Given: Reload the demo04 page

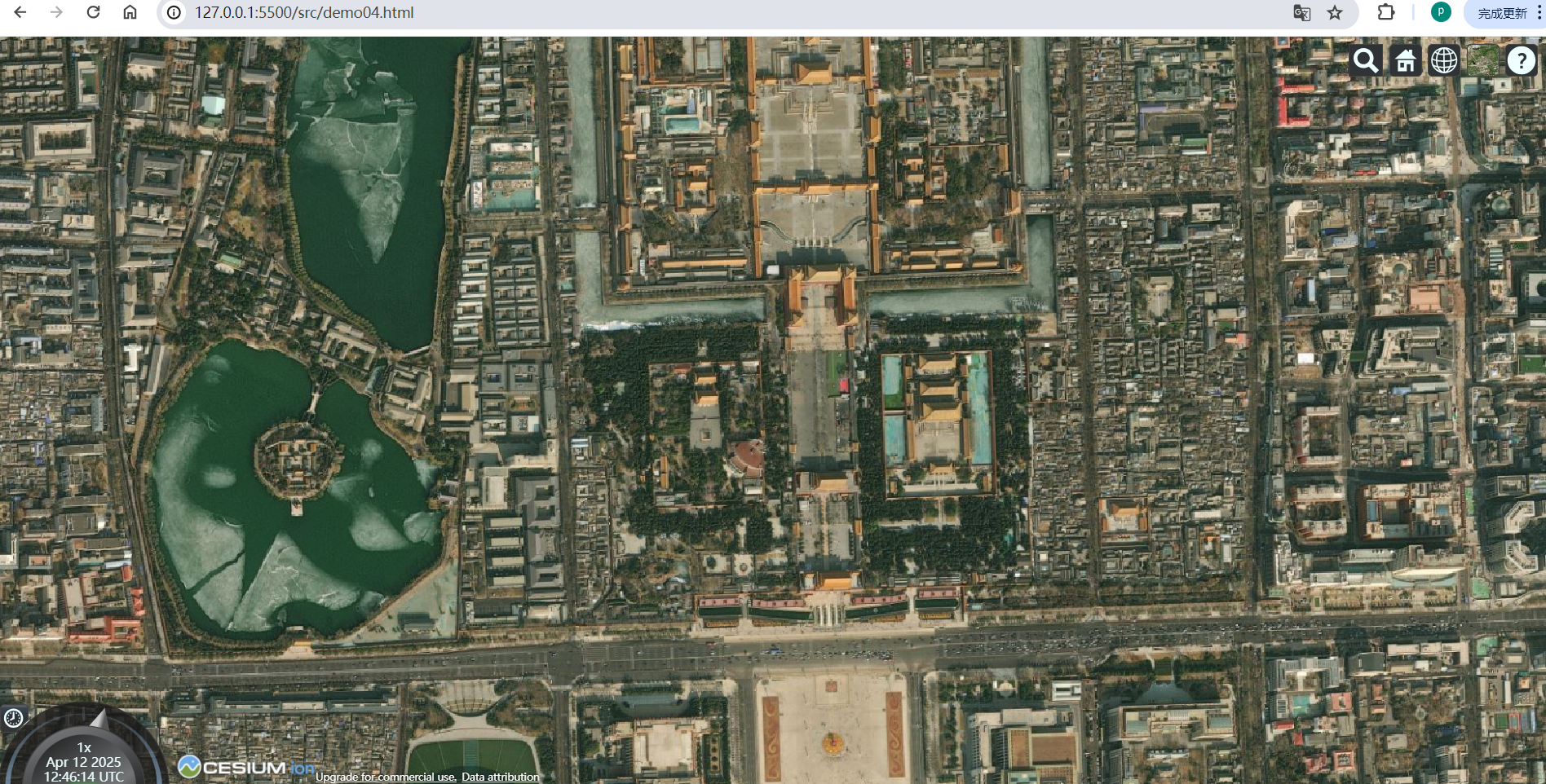Looking at the screenshot, I should (x=94, y=12).
